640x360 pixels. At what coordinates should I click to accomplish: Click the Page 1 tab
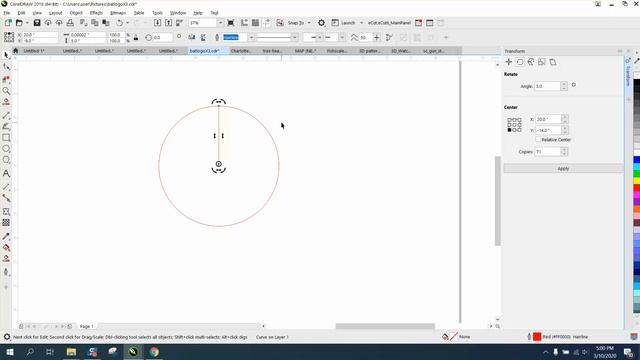(x=87, y=326)
